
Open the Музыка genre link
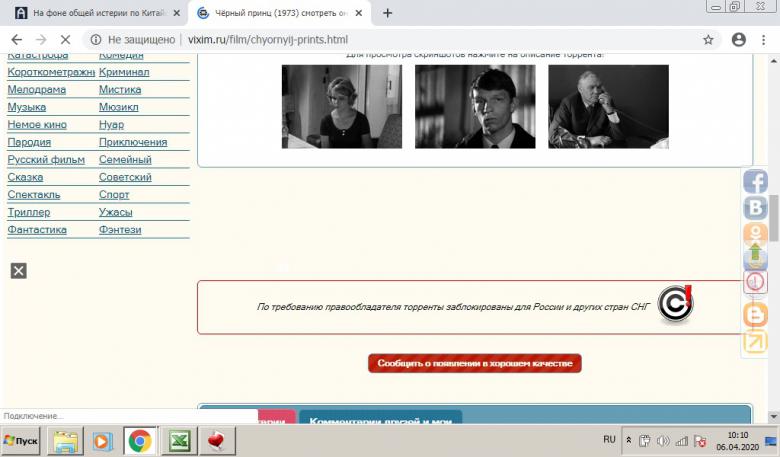pos(26,107)
